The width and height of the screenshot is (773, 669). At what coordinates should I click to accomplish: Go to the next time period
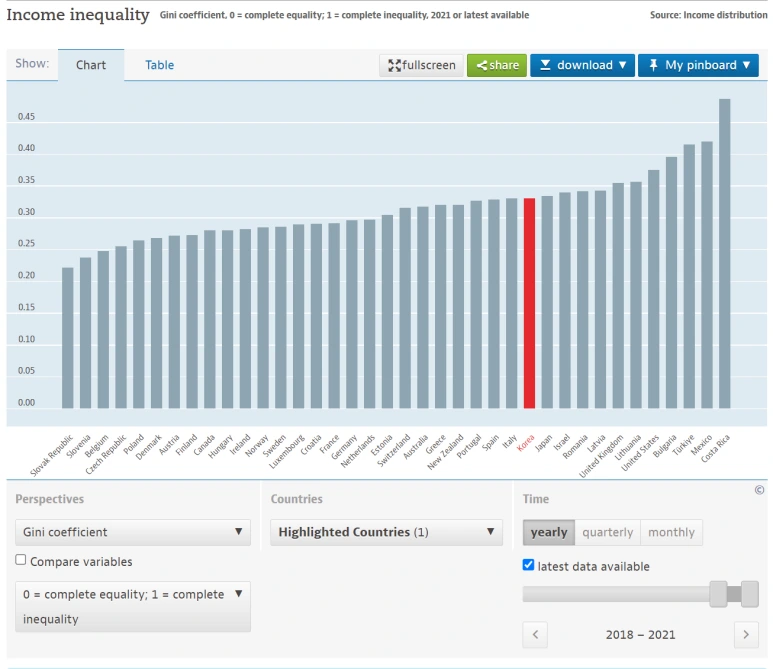746,634
